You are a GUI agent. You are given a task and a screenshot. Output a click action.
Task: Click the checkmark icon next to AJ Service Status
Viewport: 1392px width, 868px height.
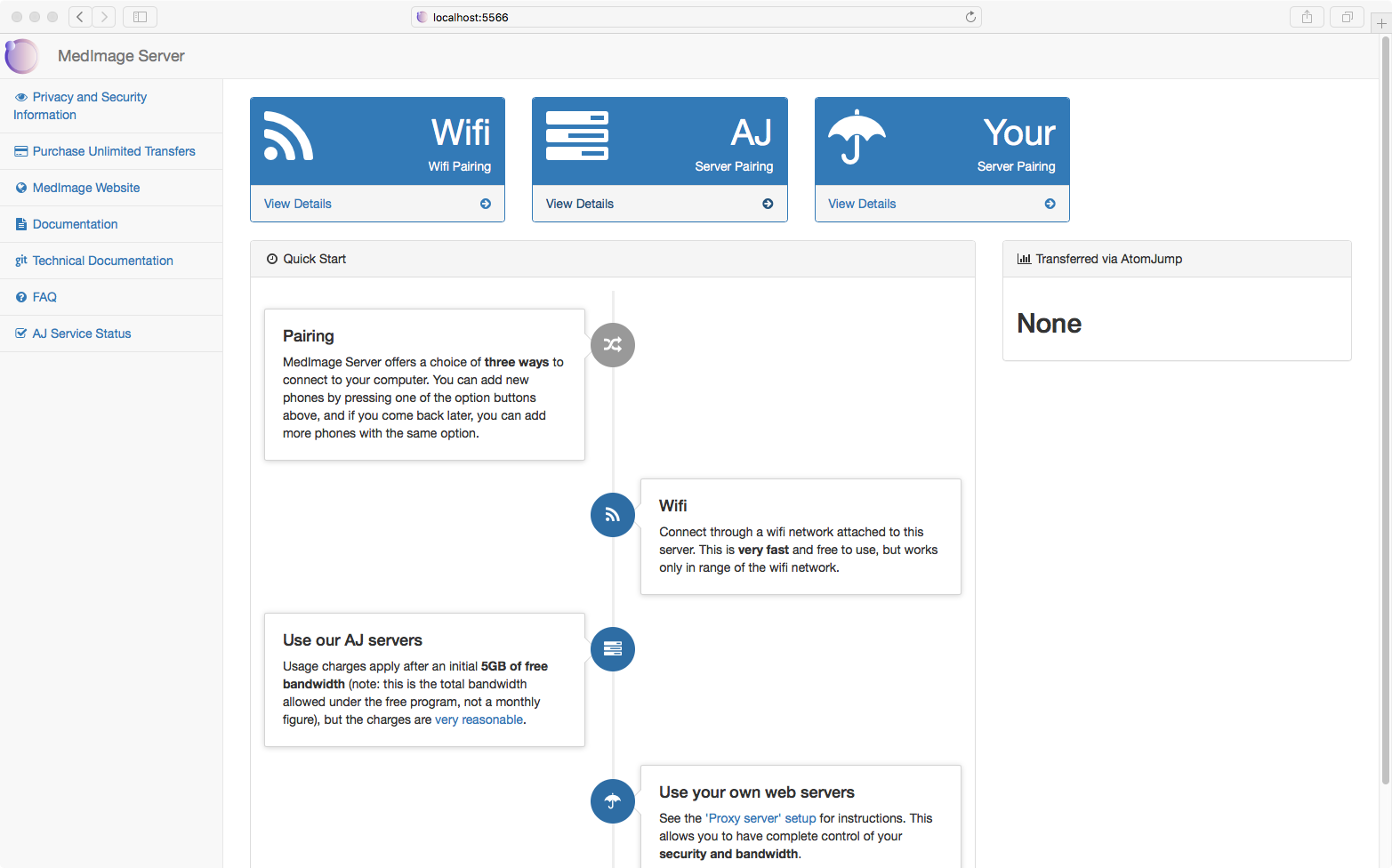[21, 334]
